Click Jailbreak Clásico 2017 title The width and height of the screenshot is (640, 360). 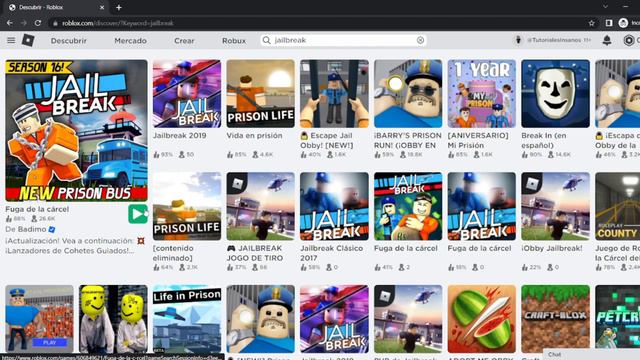[x=331, y=253]
